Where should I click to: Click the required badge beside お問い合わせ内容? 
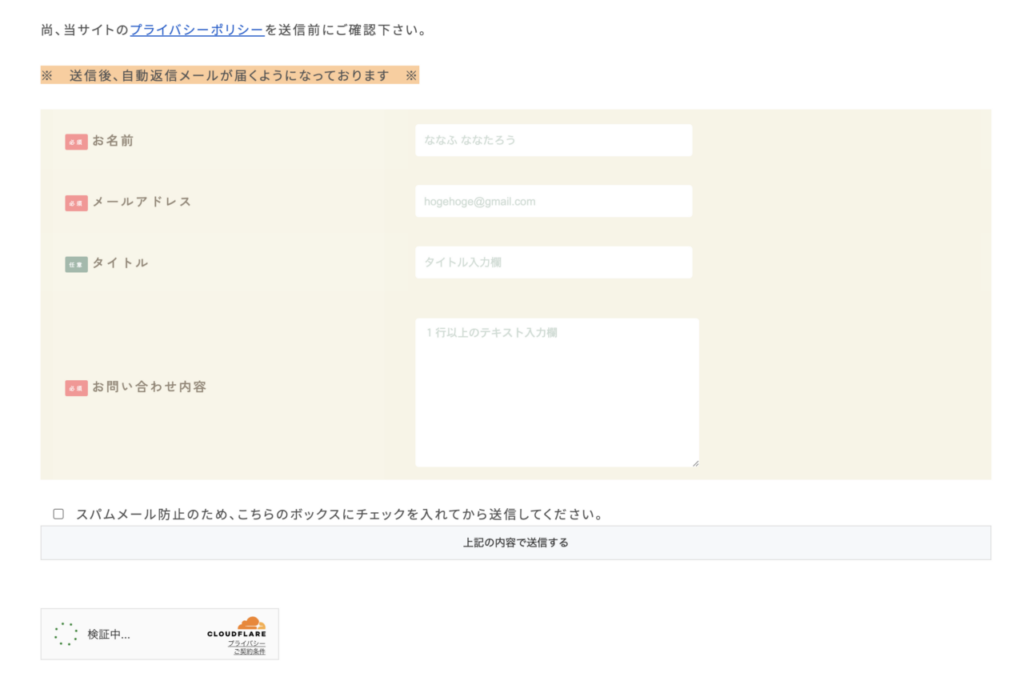(76, 388)
